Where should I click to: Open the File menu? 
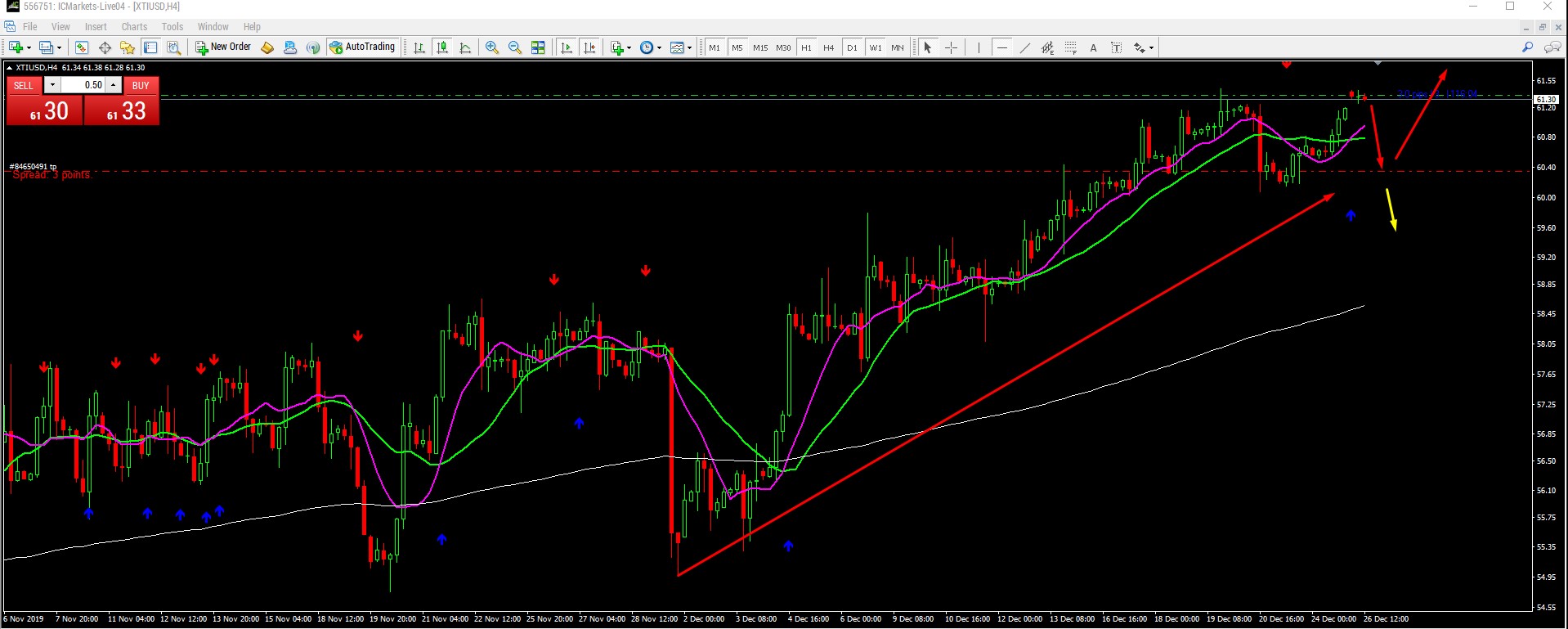click(30, 27)
